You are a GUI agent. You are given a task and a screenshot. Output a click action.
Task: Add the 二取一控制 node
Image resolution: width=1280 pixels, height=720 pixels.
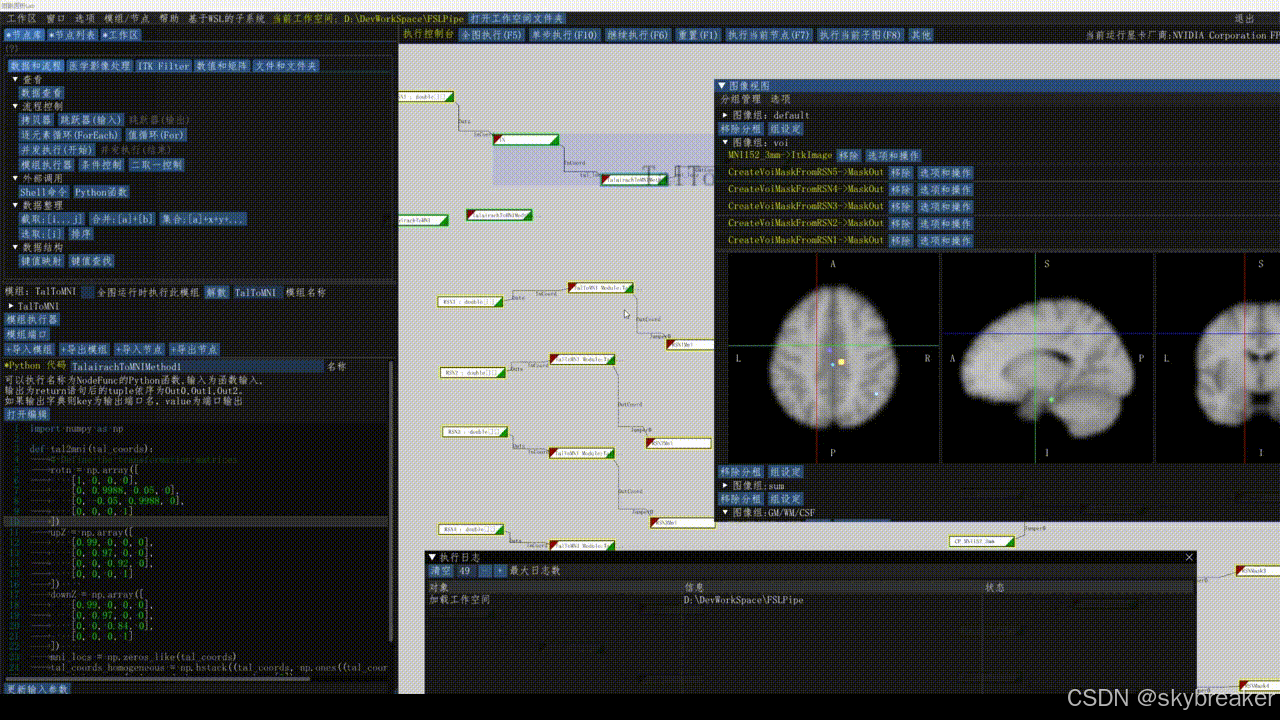click(x=156, y=164)
